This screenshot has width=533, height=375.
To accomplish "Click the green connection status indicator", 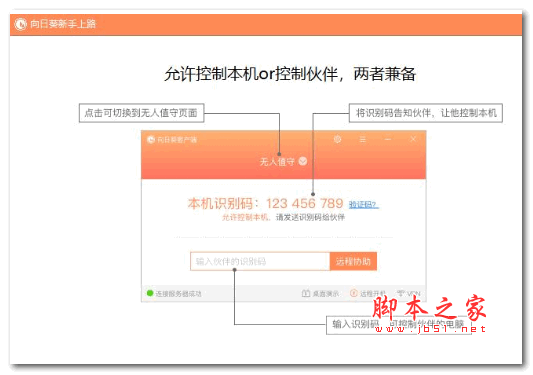I will point(150,293).
